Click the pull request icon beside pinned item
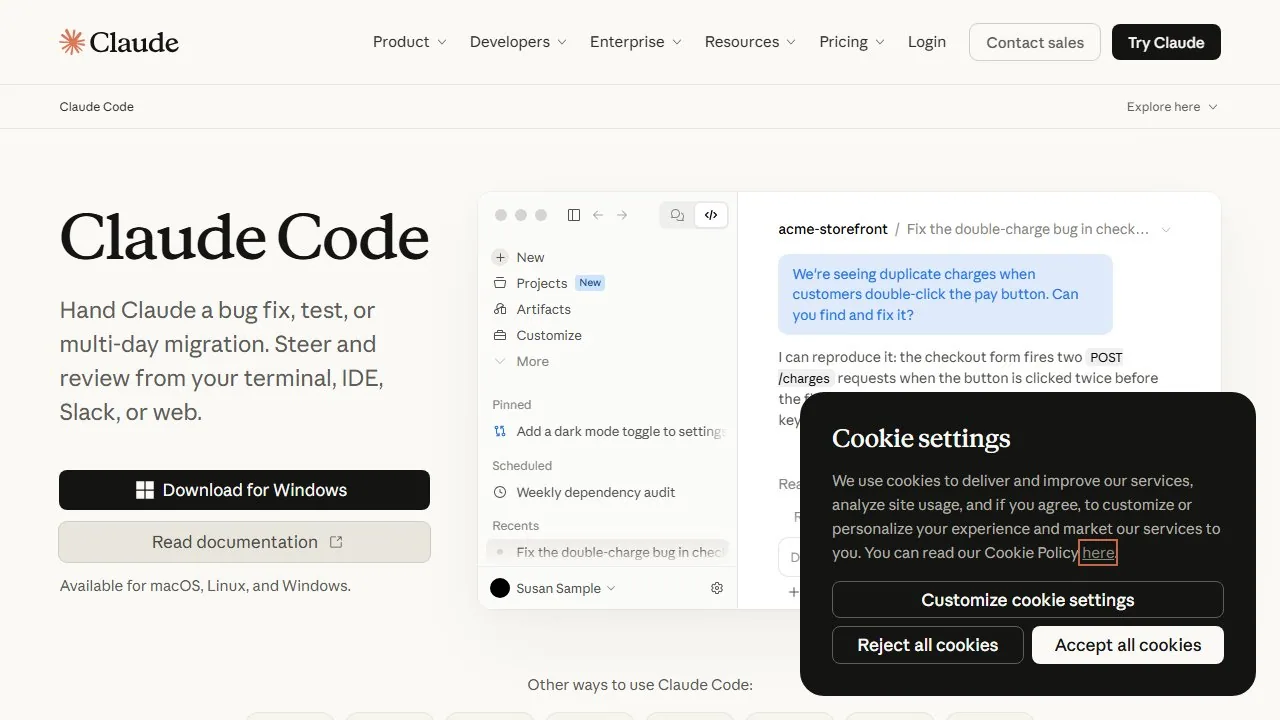Screen dimensions: 1280x720 point(500,431)
